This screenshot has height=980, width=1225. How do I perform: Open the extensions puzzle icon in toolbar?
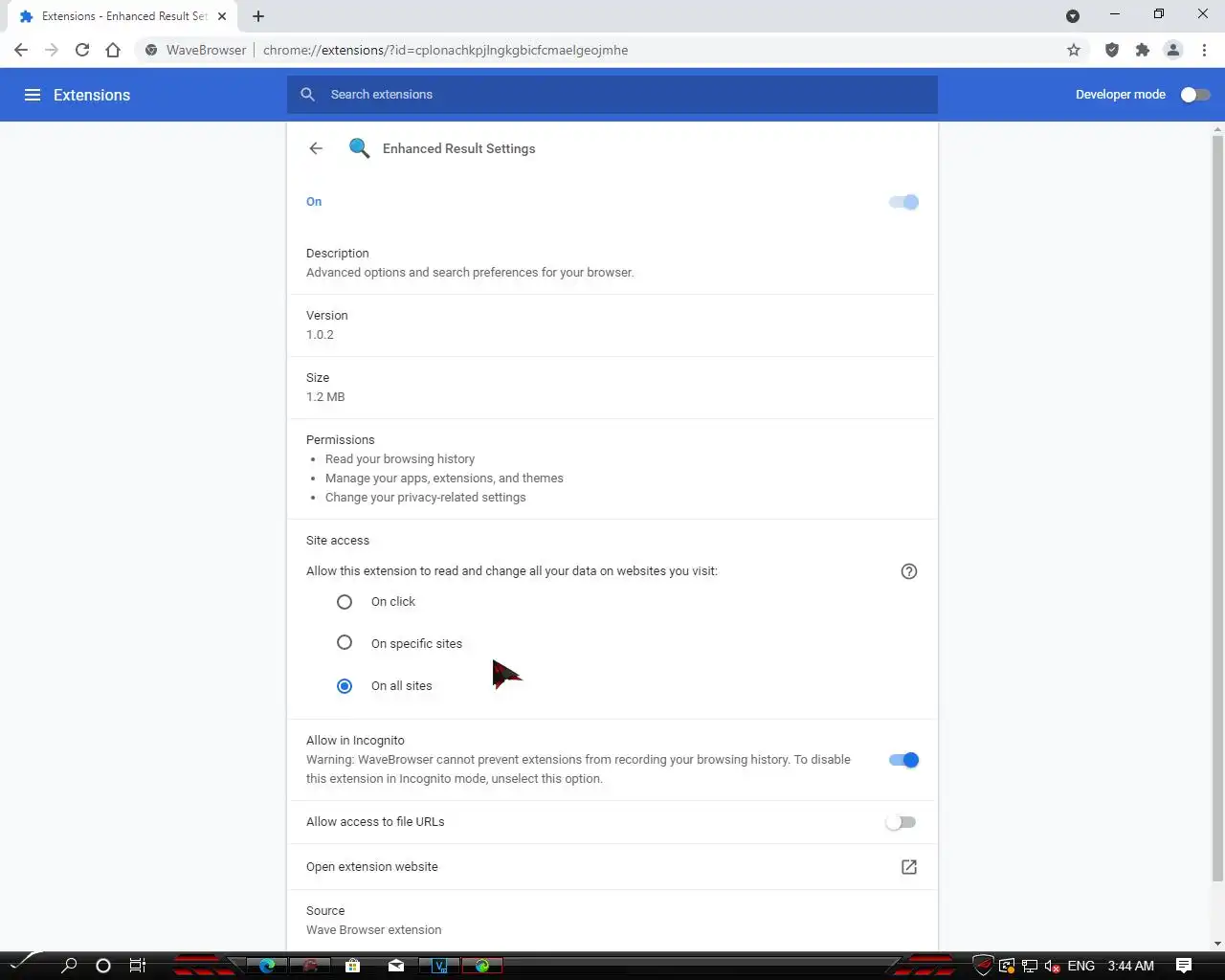[1143, 50]
